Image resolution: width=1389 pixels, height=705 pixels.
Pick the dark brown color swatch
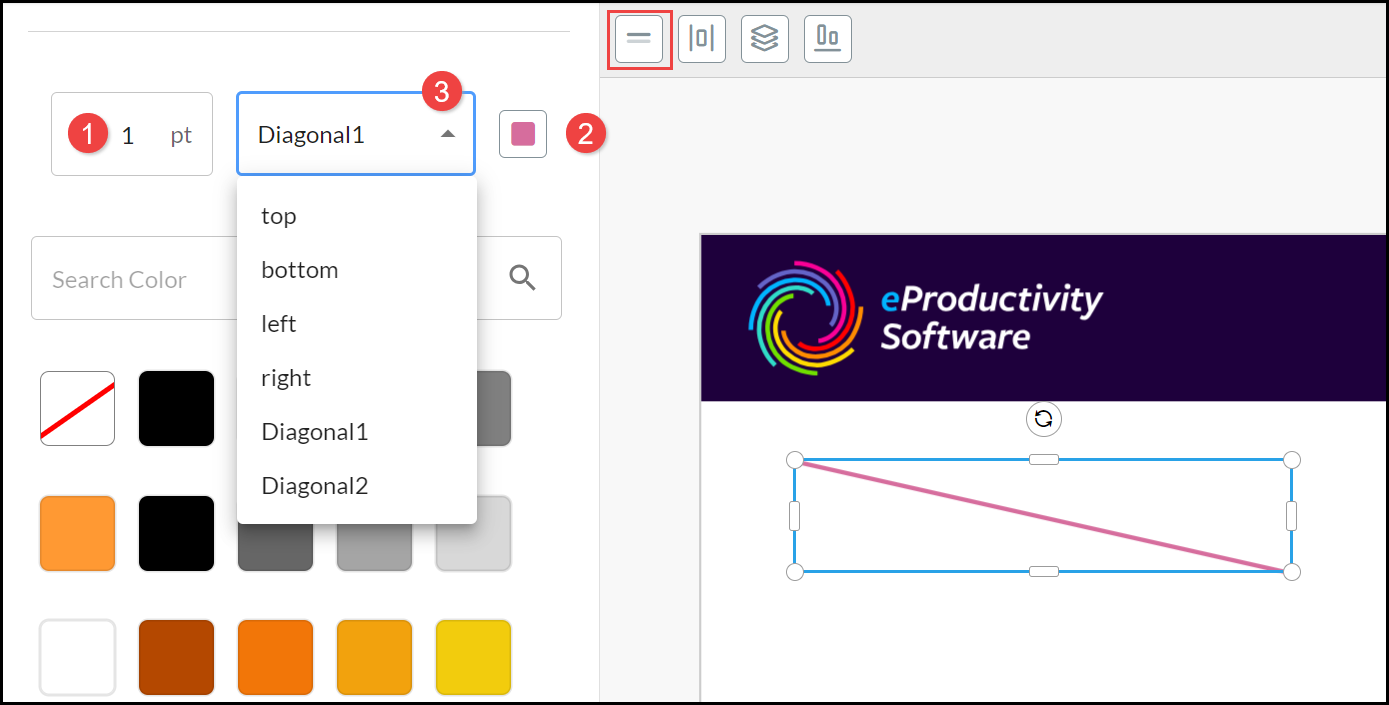(x=176, y=657)
